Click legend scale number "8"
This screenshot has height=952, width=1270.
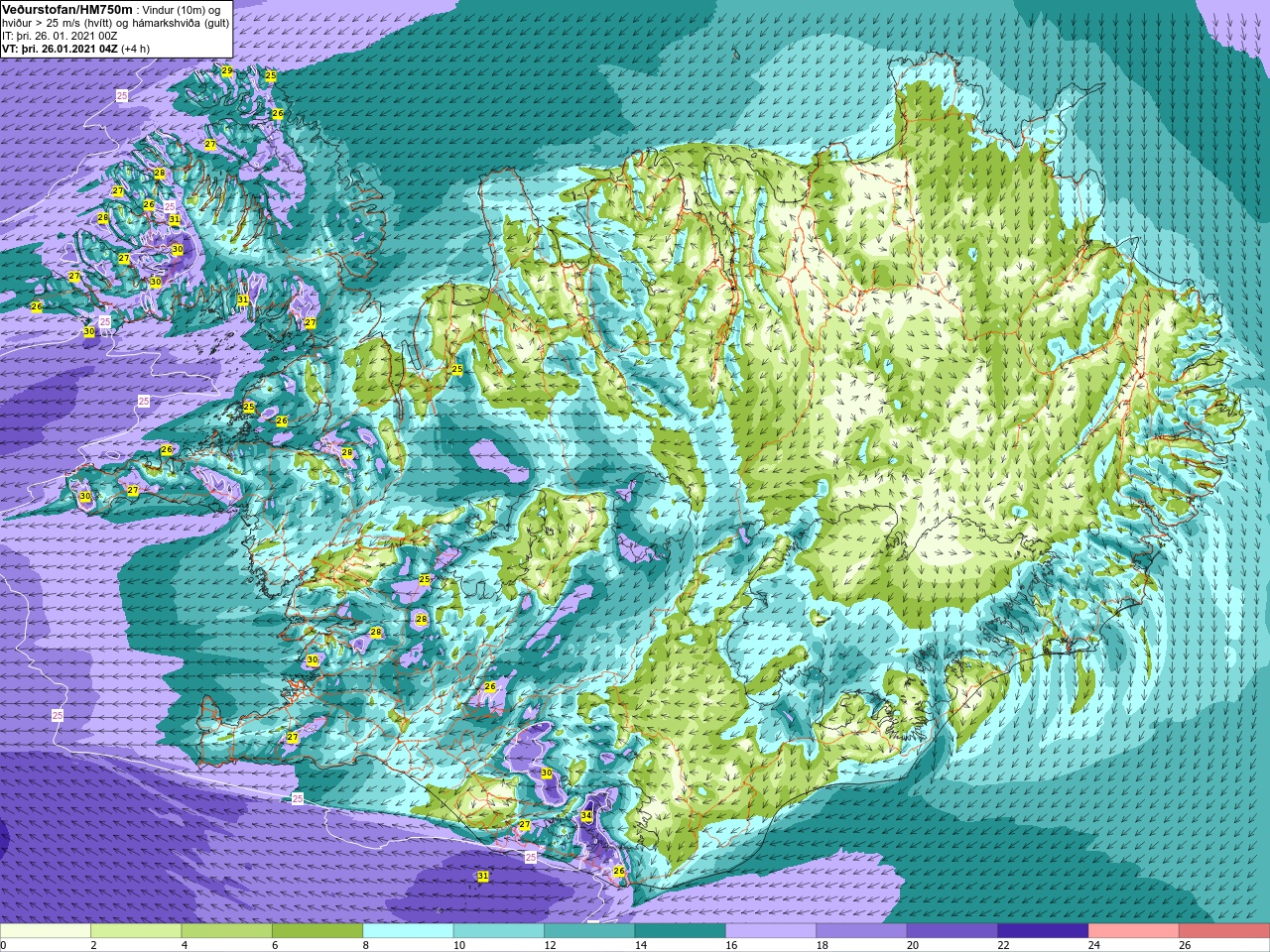point(366,945)
